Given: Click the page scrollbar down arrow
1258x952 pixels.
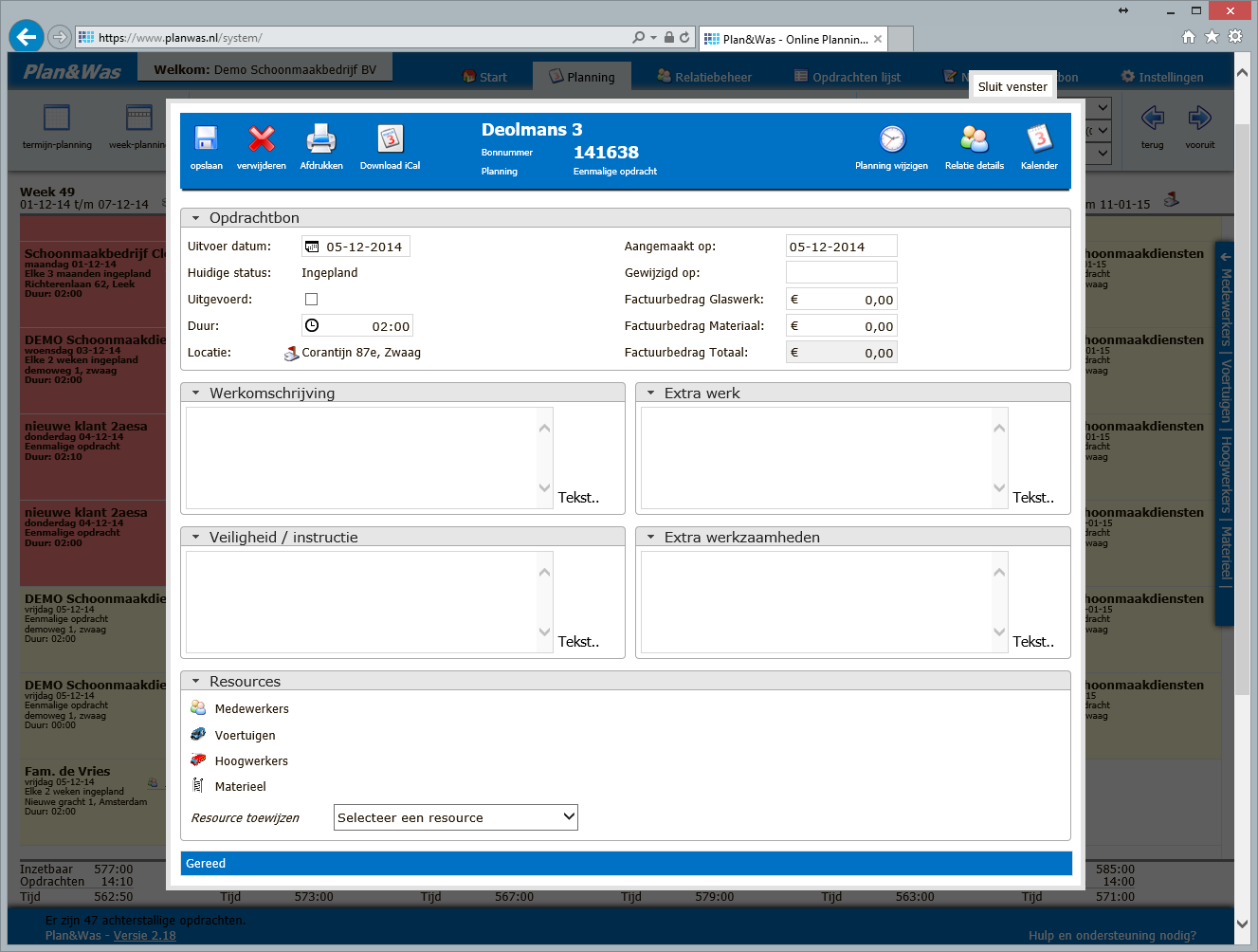Looking at the screenshot, I should pos(1242,923).
